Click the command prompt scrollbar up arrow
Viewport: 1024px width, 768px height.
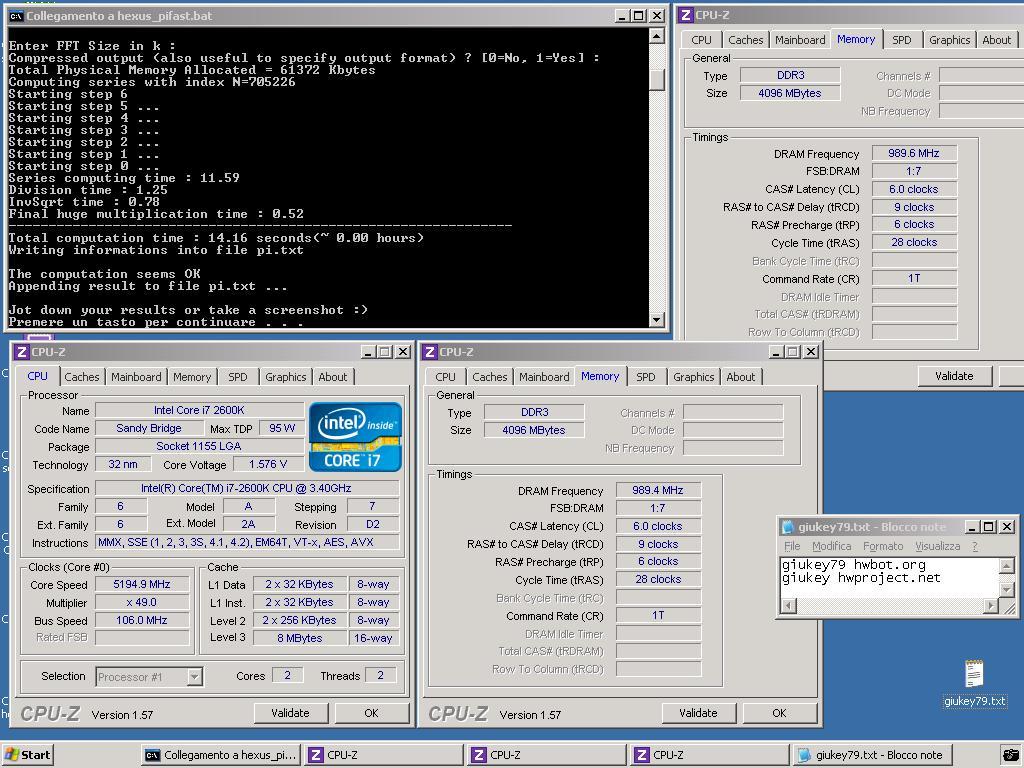(657, 36)
